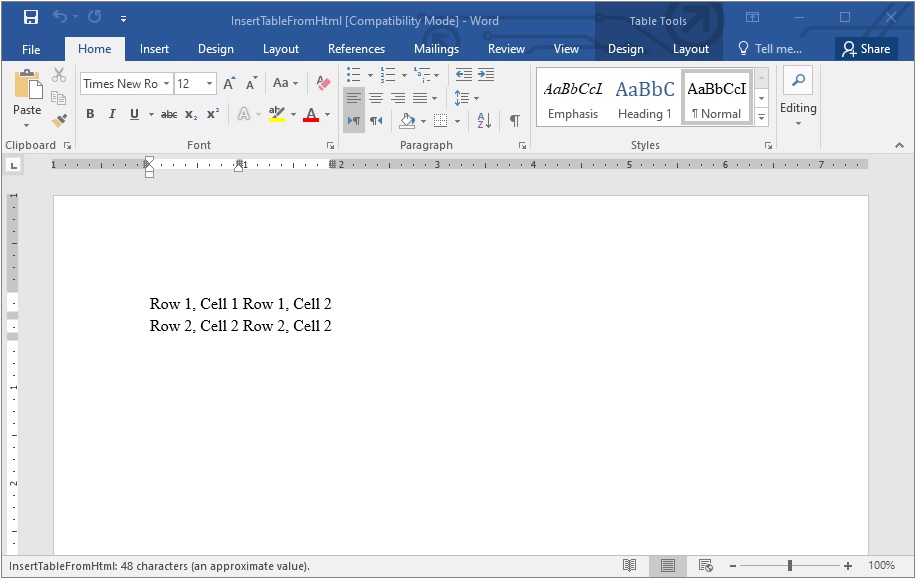The height and width of the screenshot is (580, 917).
Task: Toggle Underline on selected text
Action: click(133, 114)
